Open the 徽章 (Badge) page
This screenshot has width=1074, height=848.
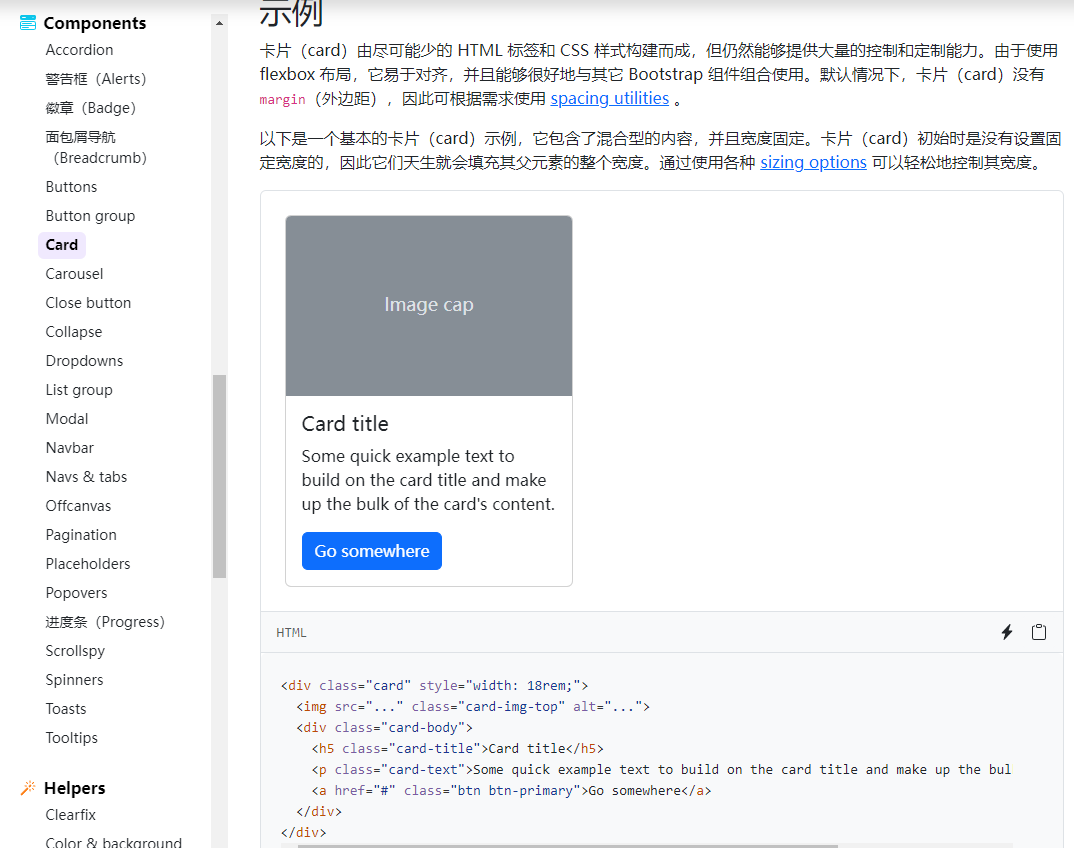(x=90, y=108)
